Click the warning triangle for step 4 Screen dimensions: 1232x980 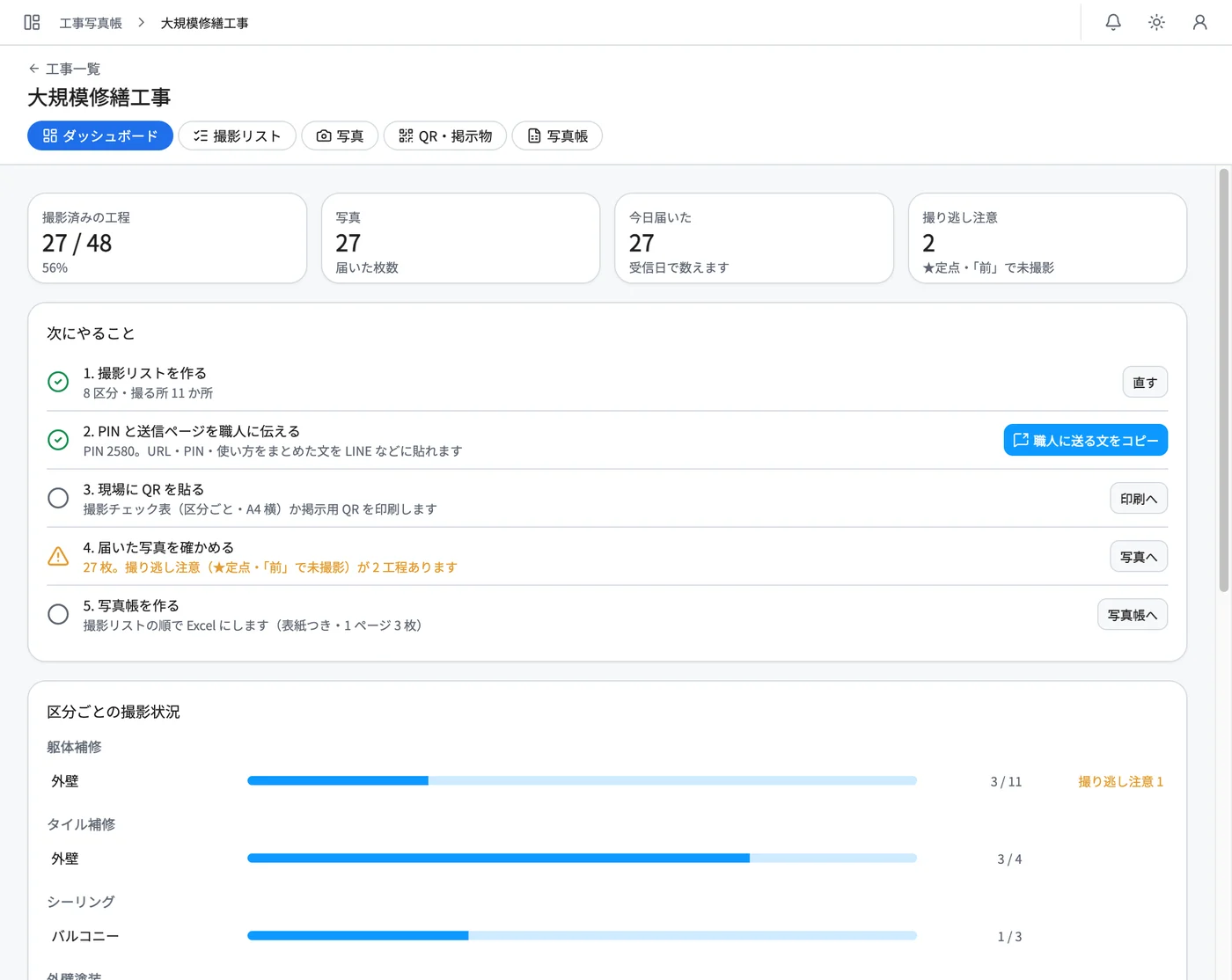tap(58, 556)
